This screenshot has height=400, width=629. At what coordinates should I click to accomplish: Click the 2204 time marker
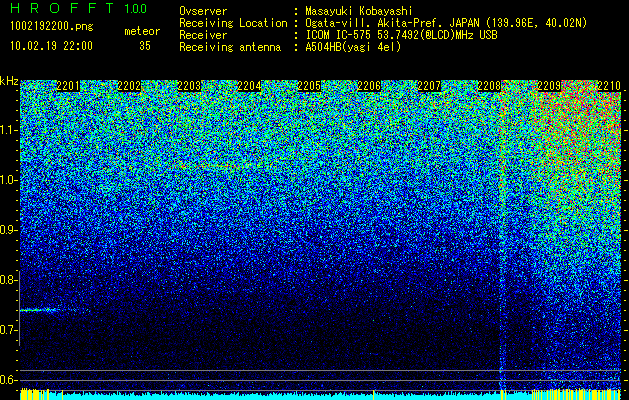(x=249, y=86)
